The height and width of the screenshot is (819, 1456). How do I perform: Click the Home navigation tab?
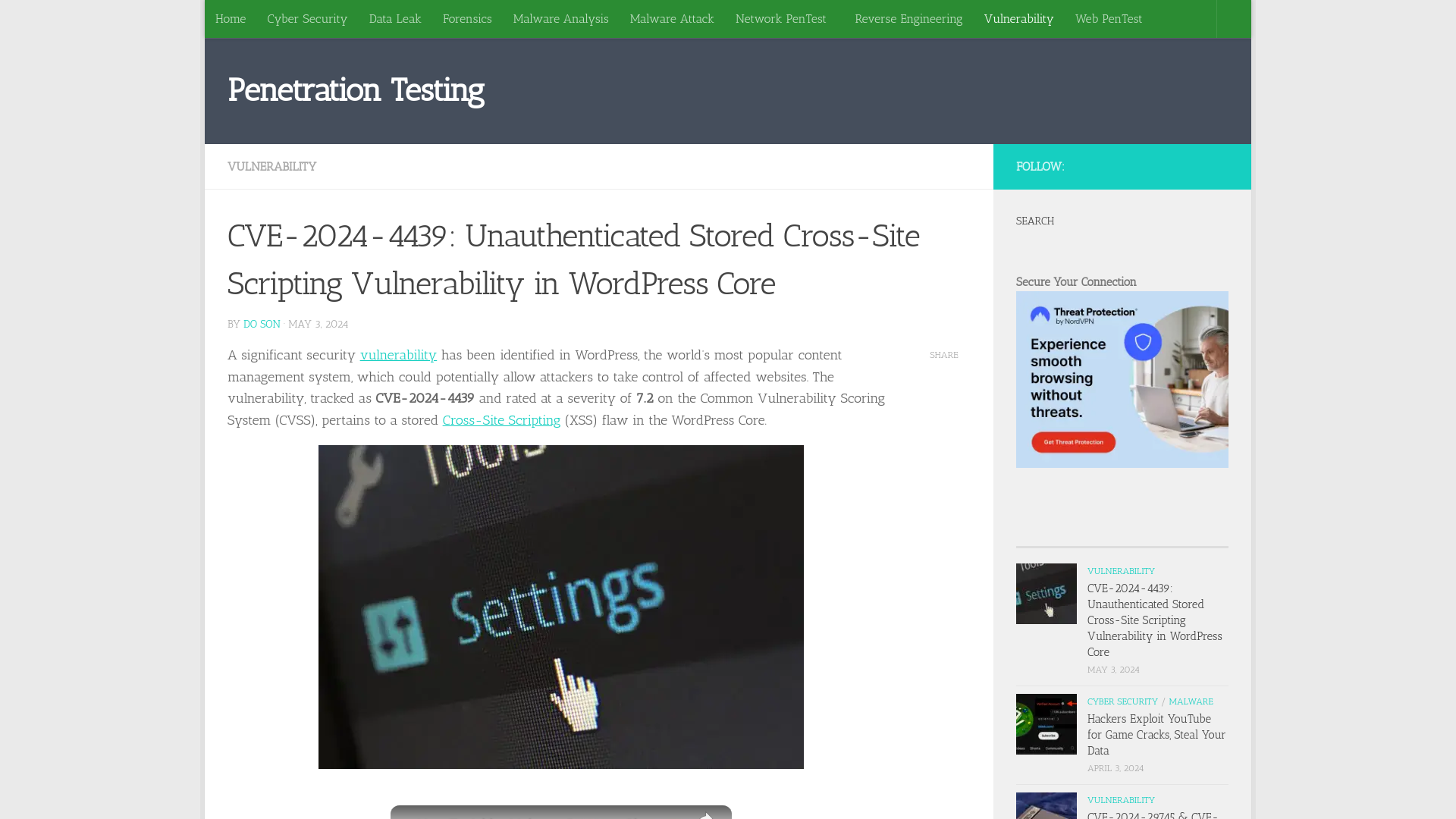pyautogui.click(x=230, y=18)
